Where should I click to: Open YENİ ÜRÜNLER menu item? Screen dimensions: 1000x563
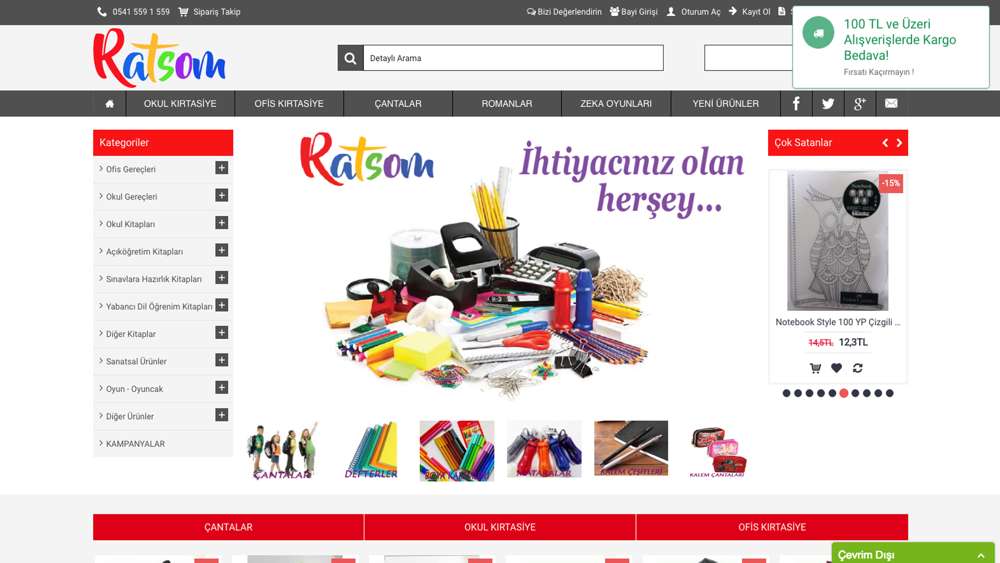click(x=726, y=103)
